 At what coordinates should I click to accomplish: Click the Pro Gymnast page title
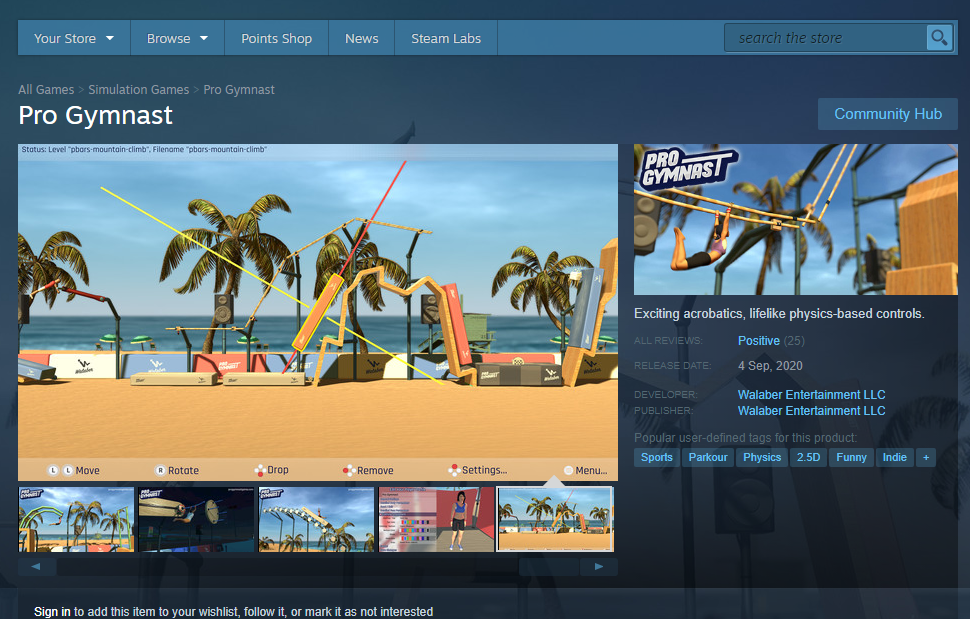pyautogui.click(x=95, y=116)
